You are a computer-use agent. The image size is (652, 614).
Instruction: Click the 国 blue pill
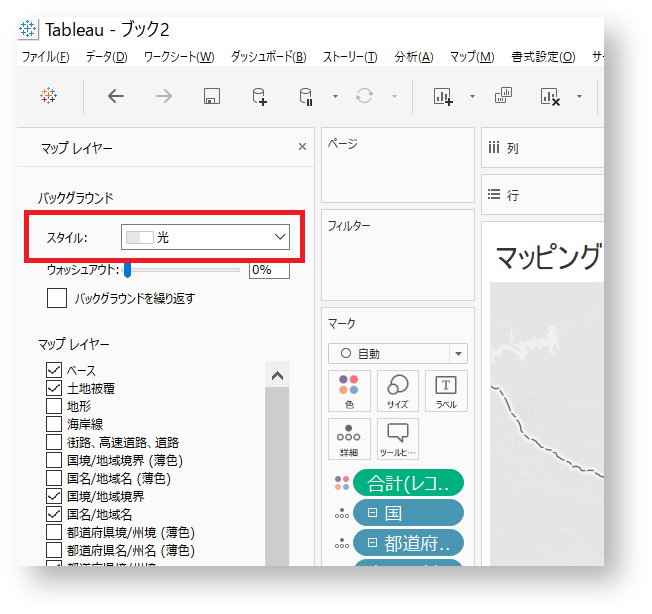(408, 513)
